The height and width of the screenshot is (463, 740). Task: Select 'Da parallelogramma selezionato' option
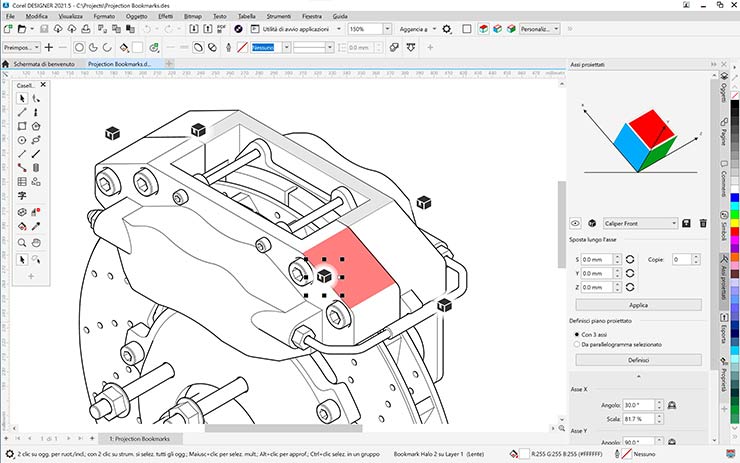(x=576, y=343)
